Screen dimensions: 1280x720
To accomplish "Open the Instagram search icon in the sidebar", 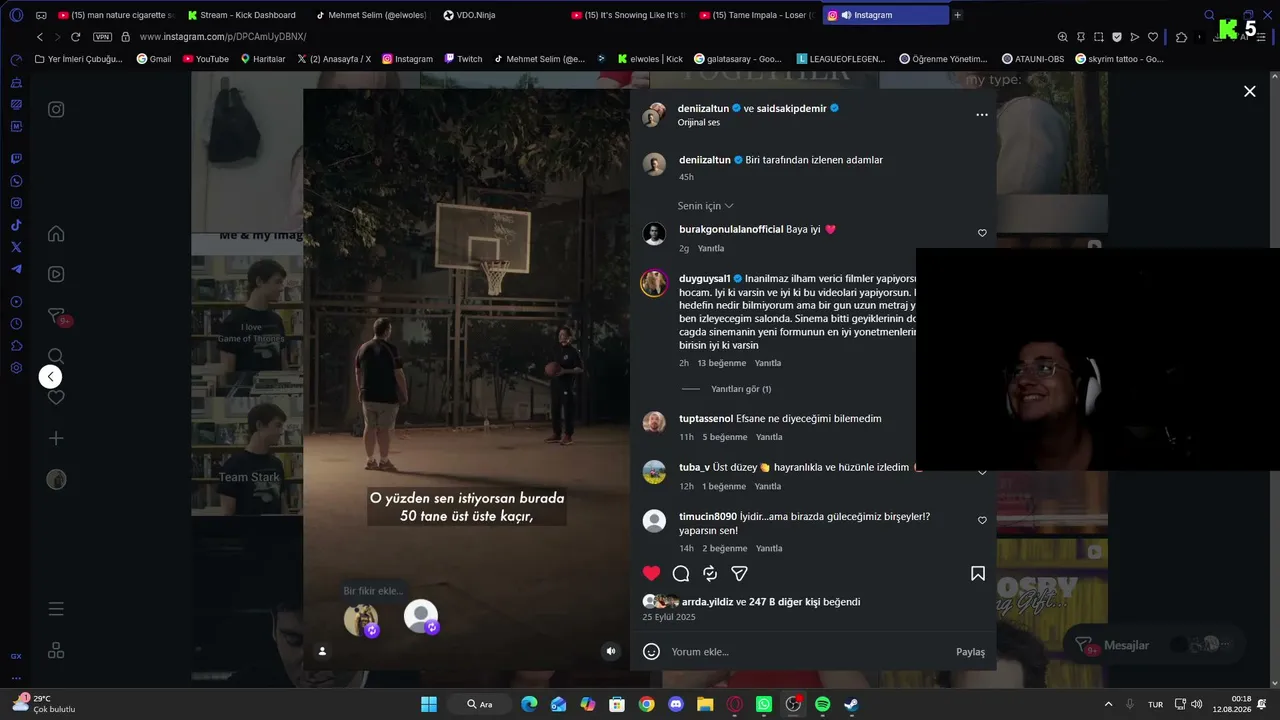I will tap(56, 356).
